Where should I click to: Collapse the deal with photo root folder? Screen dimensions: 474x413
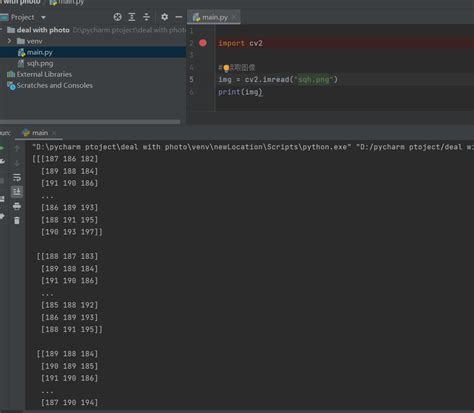click(1, 30)
